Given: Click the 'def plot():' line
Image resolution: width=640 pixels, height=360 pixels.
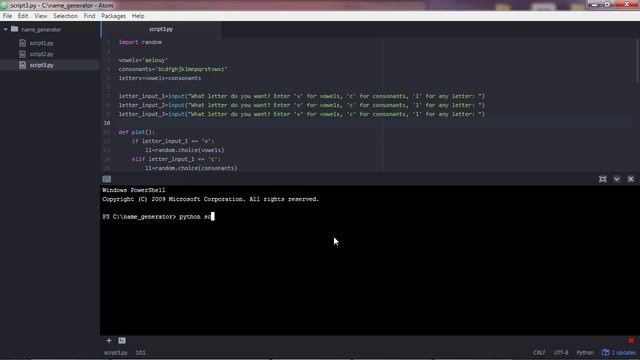Looking at the screenshot, I should (136, 132).
